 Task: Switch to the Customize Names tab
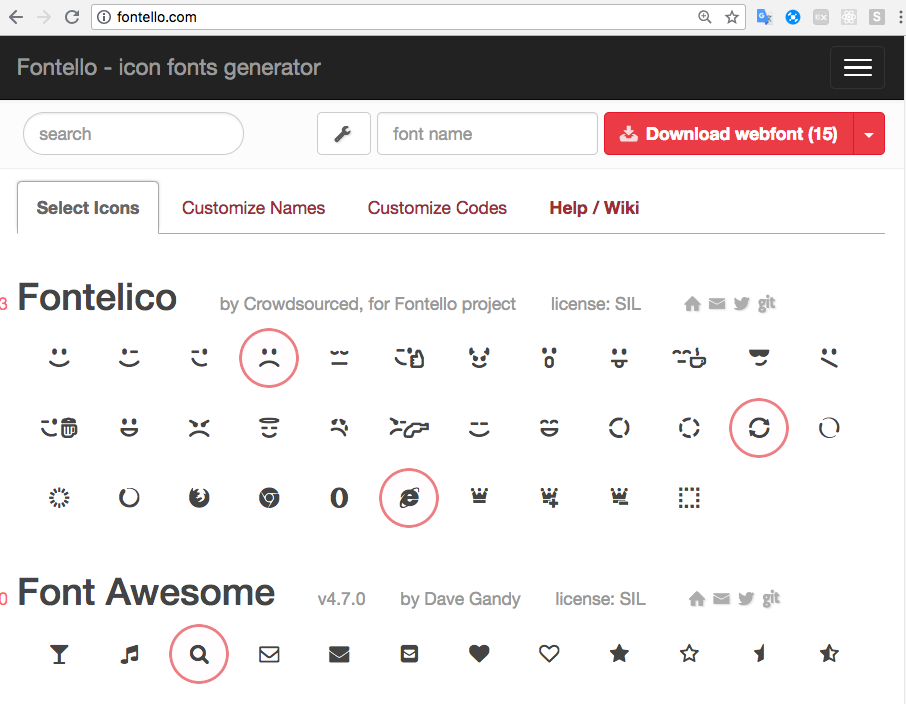pyautogui.click(x=253, y=208)
